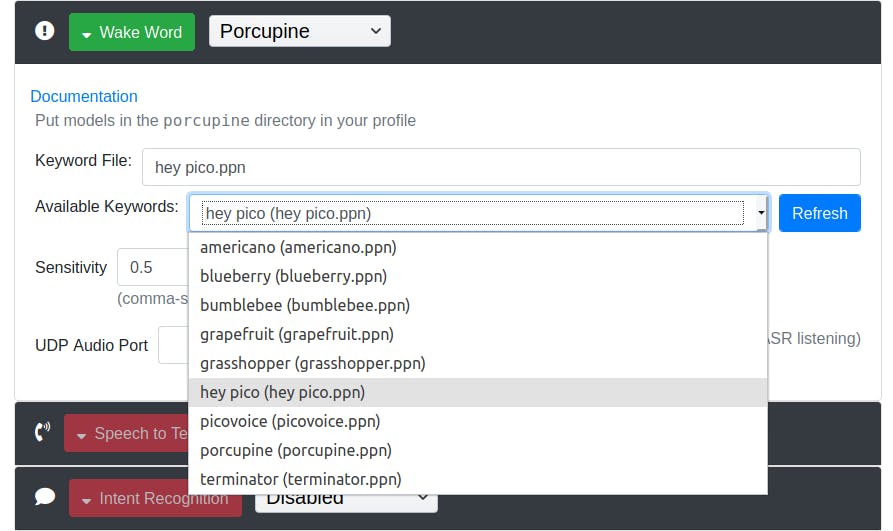Collapse the Available Keywords combo box arrow
The height and width of the screenshot is (531, 893).
(x=761, y=213)
